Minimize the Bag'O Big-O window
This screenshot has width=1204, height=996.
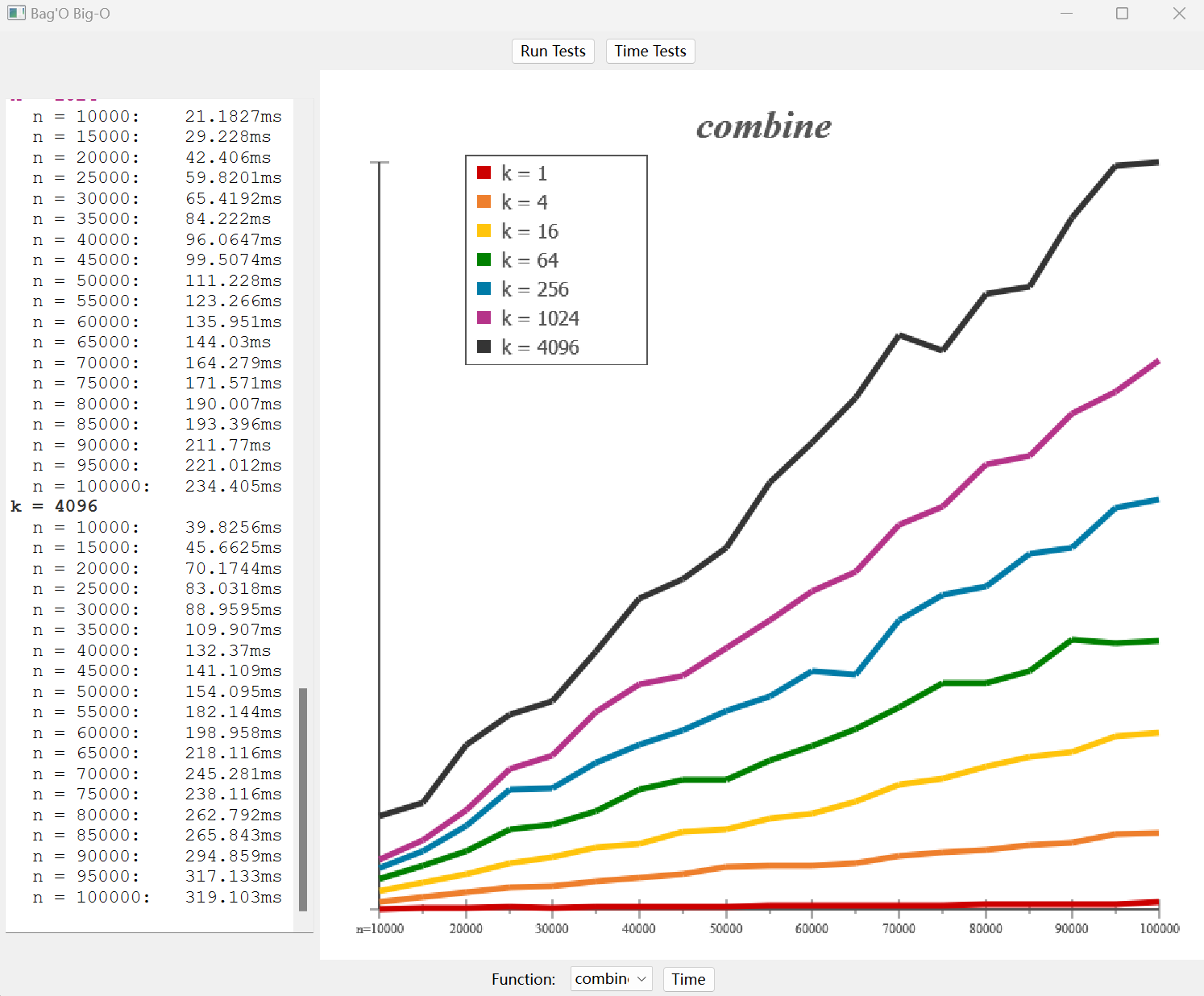pyautogui.click(x=1066, y=14)
